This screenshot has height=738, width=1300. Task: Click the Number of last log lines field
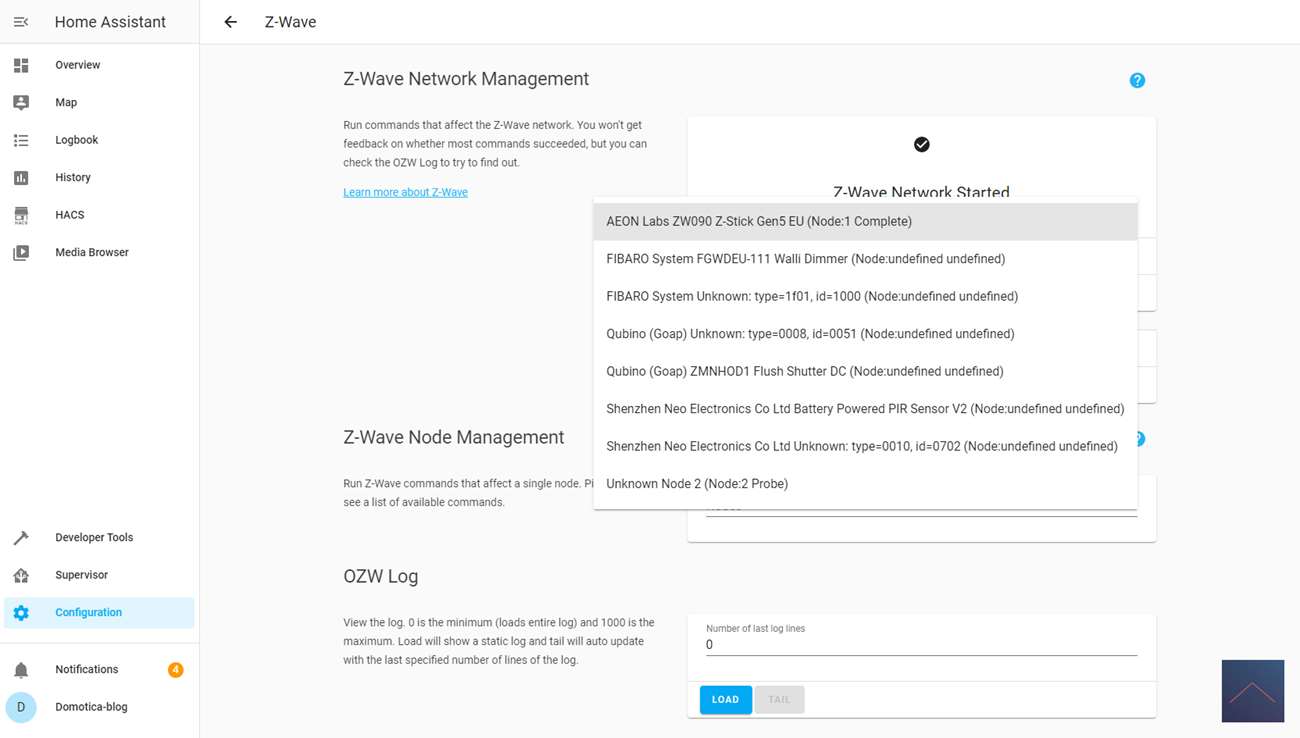point(921,645)
